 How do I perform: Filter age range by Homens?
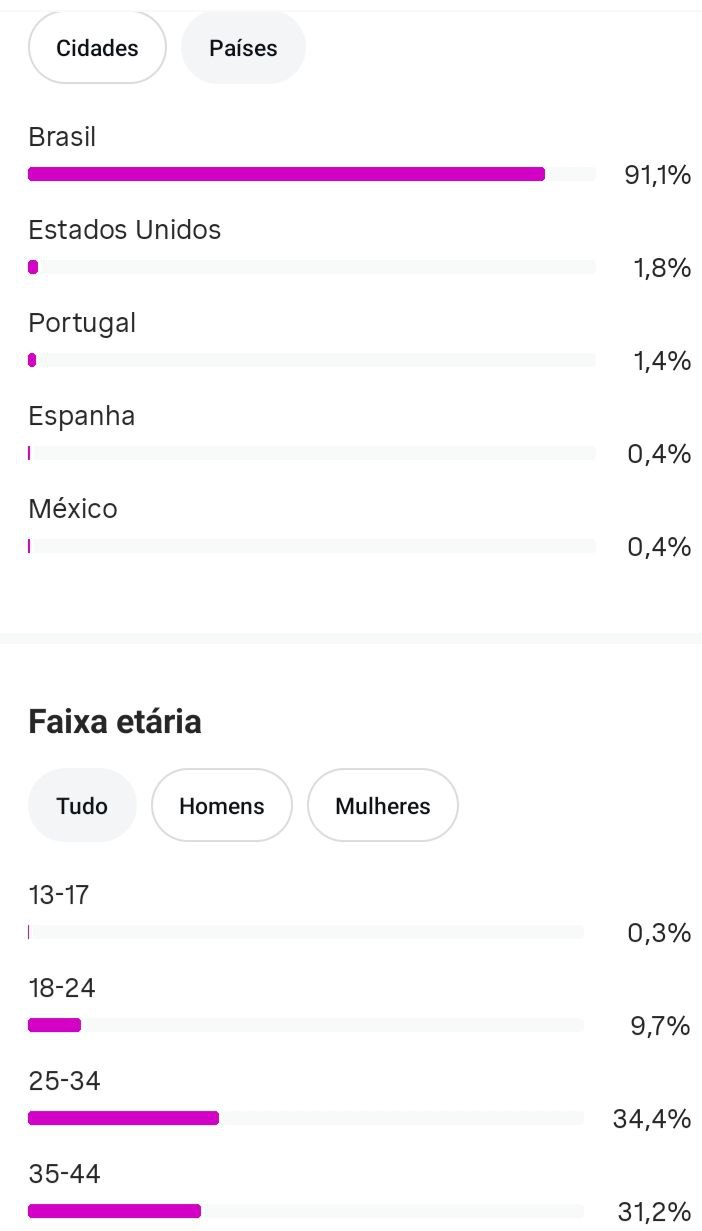point(221,805)
